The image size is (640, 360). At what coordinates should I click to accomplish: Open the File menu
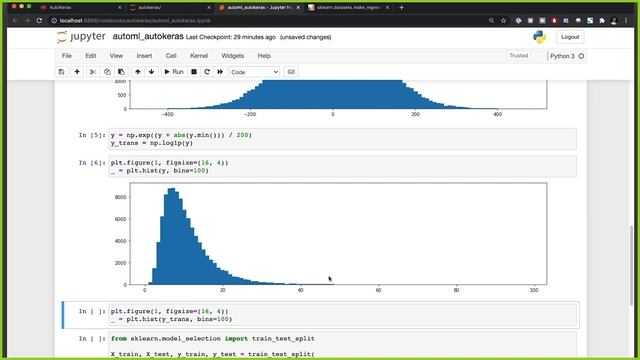[67, 56]
